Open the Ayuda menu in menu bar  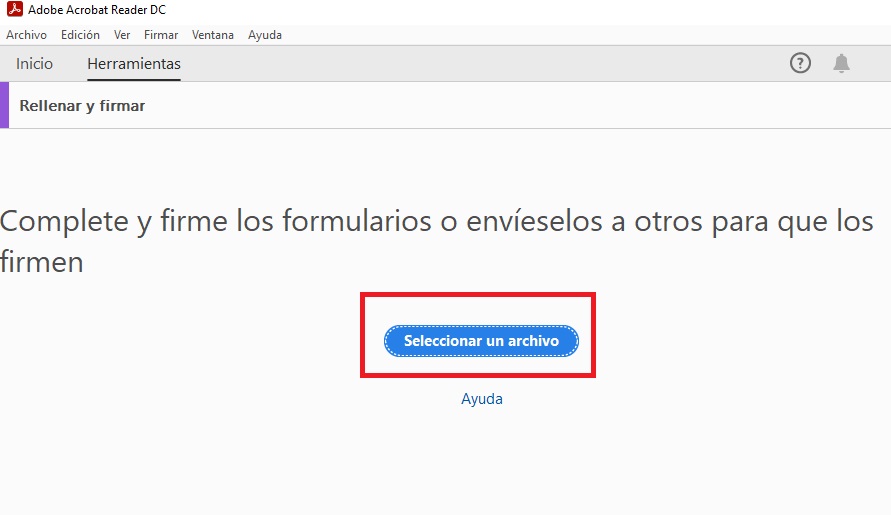click(265, 35)
